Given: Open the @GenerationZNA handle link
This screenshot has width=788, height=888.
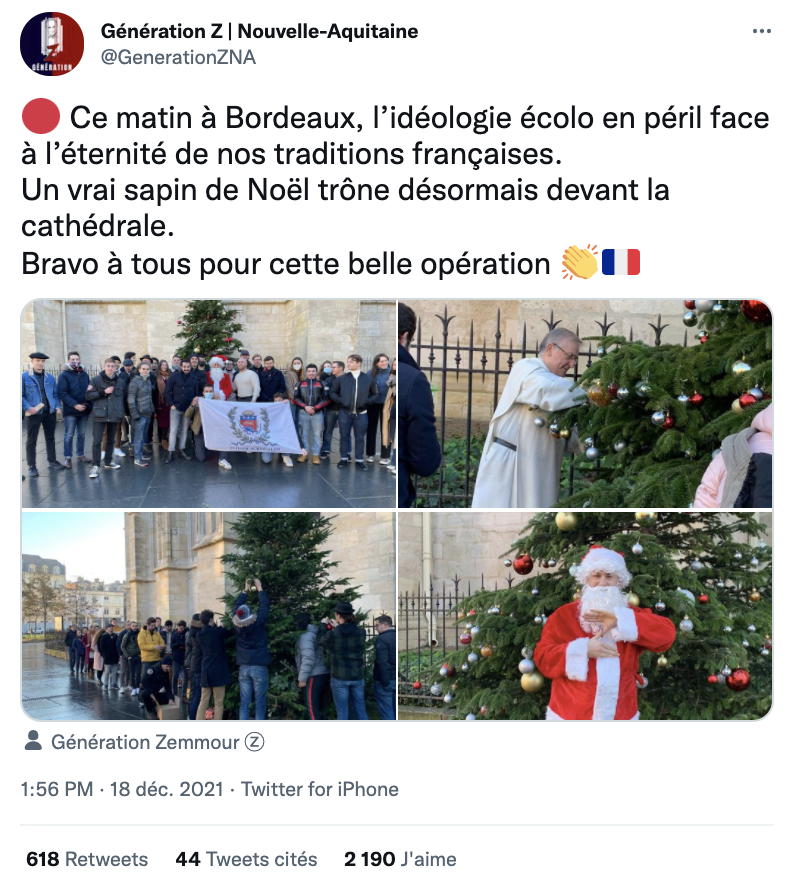Looking at the screenshot, I should coord(178,57).
